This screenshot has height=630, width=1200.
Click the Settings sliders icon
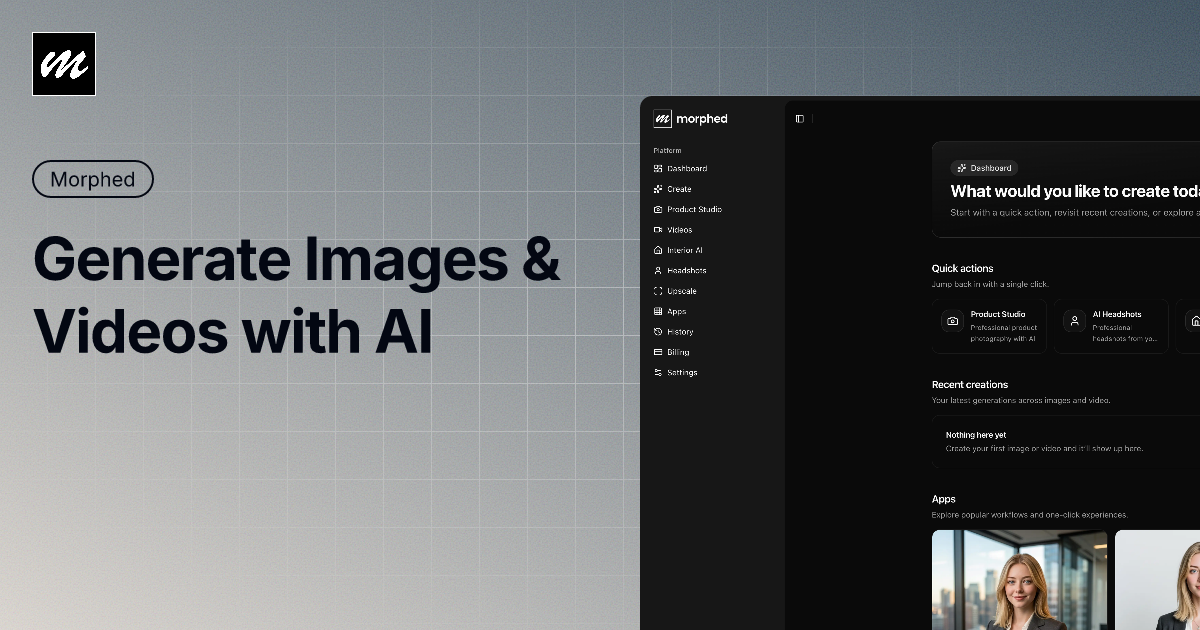point(660,372)
